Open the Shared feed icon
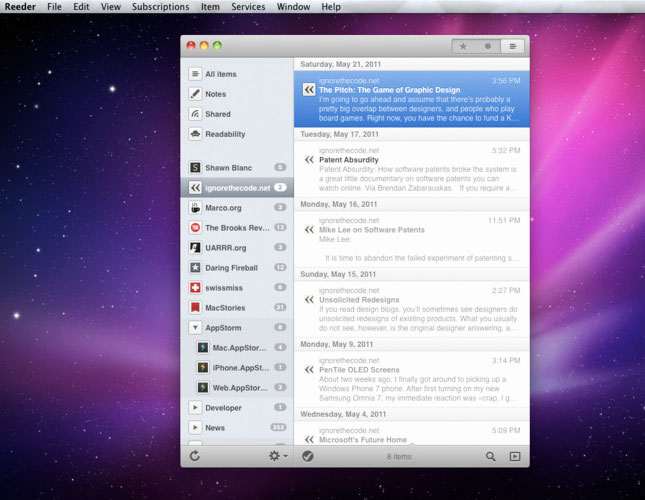 (x=195, y=114)
